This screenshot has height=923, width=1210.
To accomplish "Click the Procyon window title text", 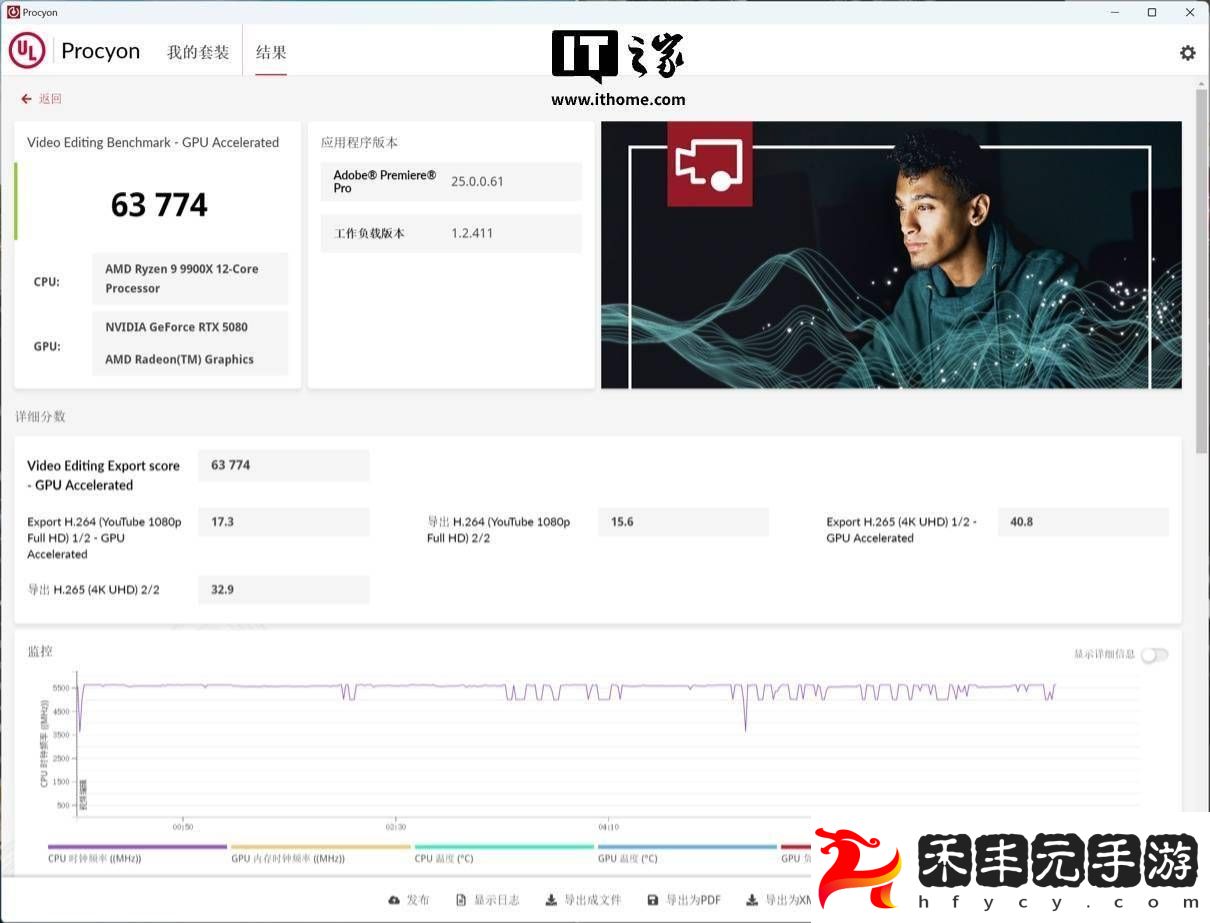I will coord(40,12).
